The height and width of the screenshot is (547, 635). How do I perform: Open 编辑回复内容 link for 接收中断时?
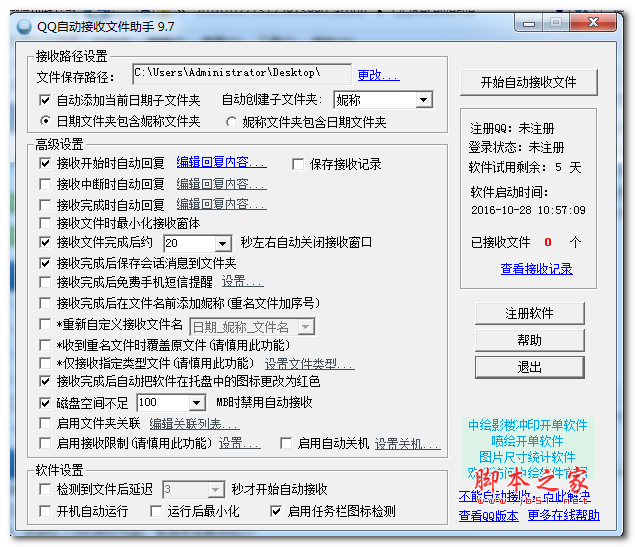pos(222,184)
